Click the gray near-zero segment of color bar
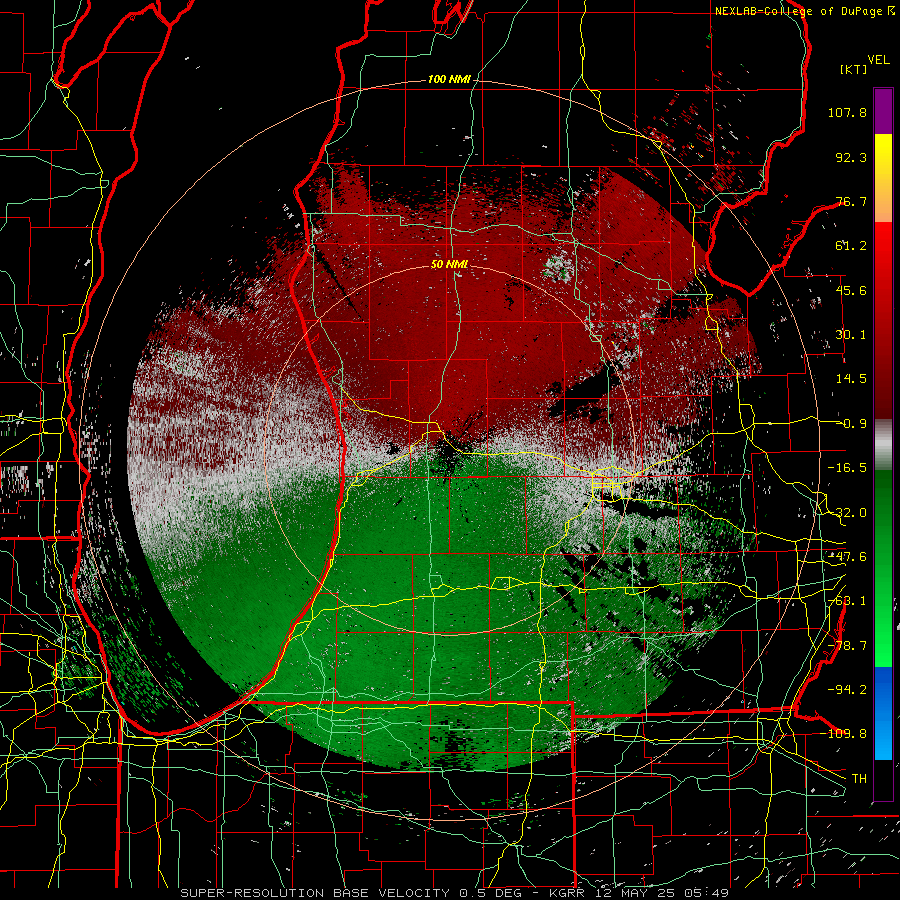 pyautogui.click(x=883, y=445)
